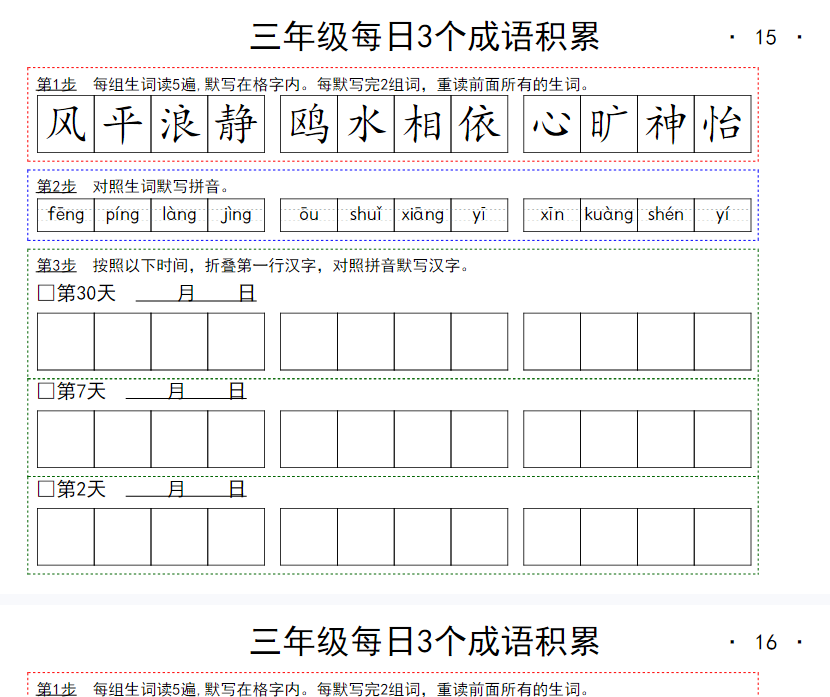Select the underlined 第2步 label
This screenshot has height=697, width=830.
coord(56,186)
